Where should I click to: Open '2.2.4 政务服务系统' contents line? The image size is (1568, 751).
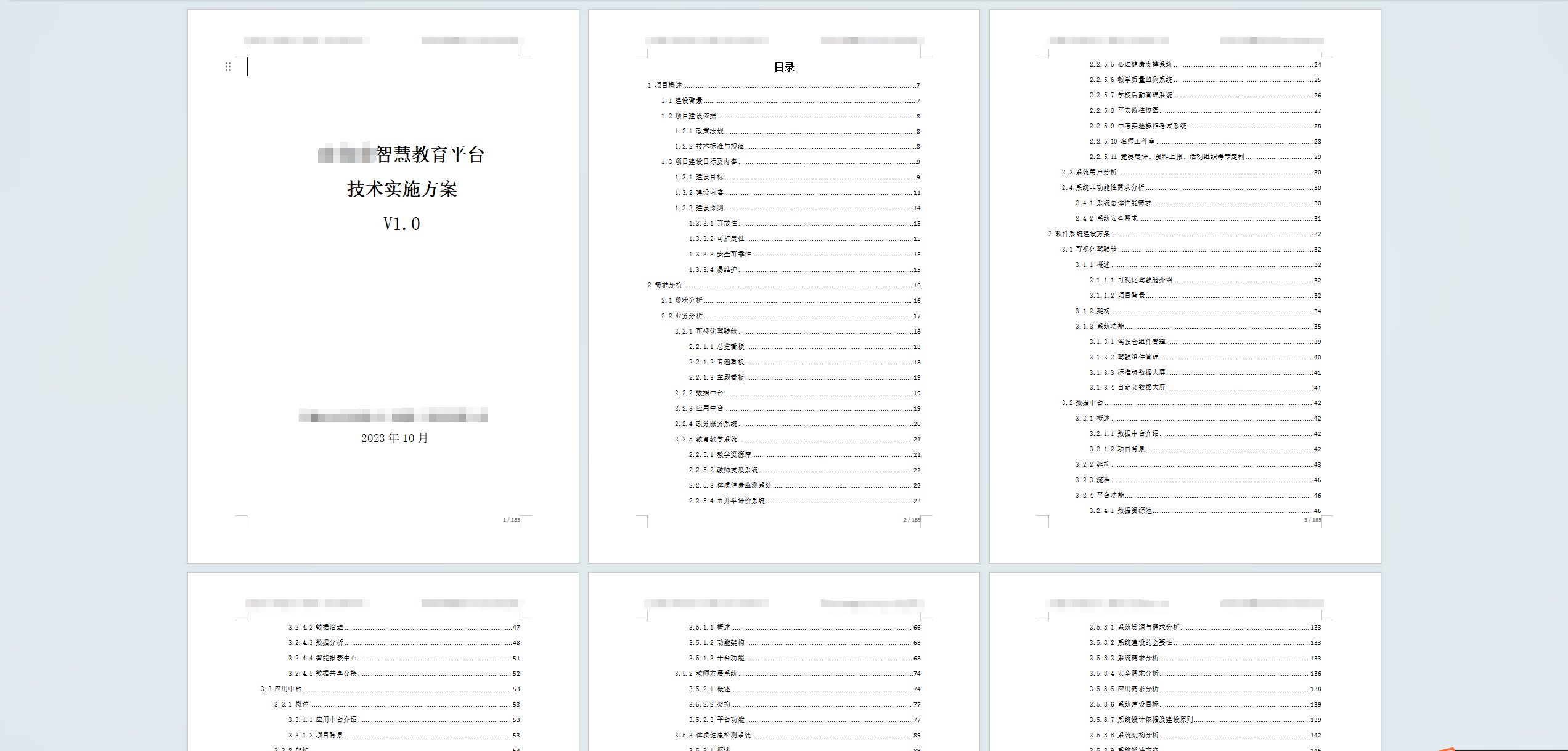pos(797,424)
